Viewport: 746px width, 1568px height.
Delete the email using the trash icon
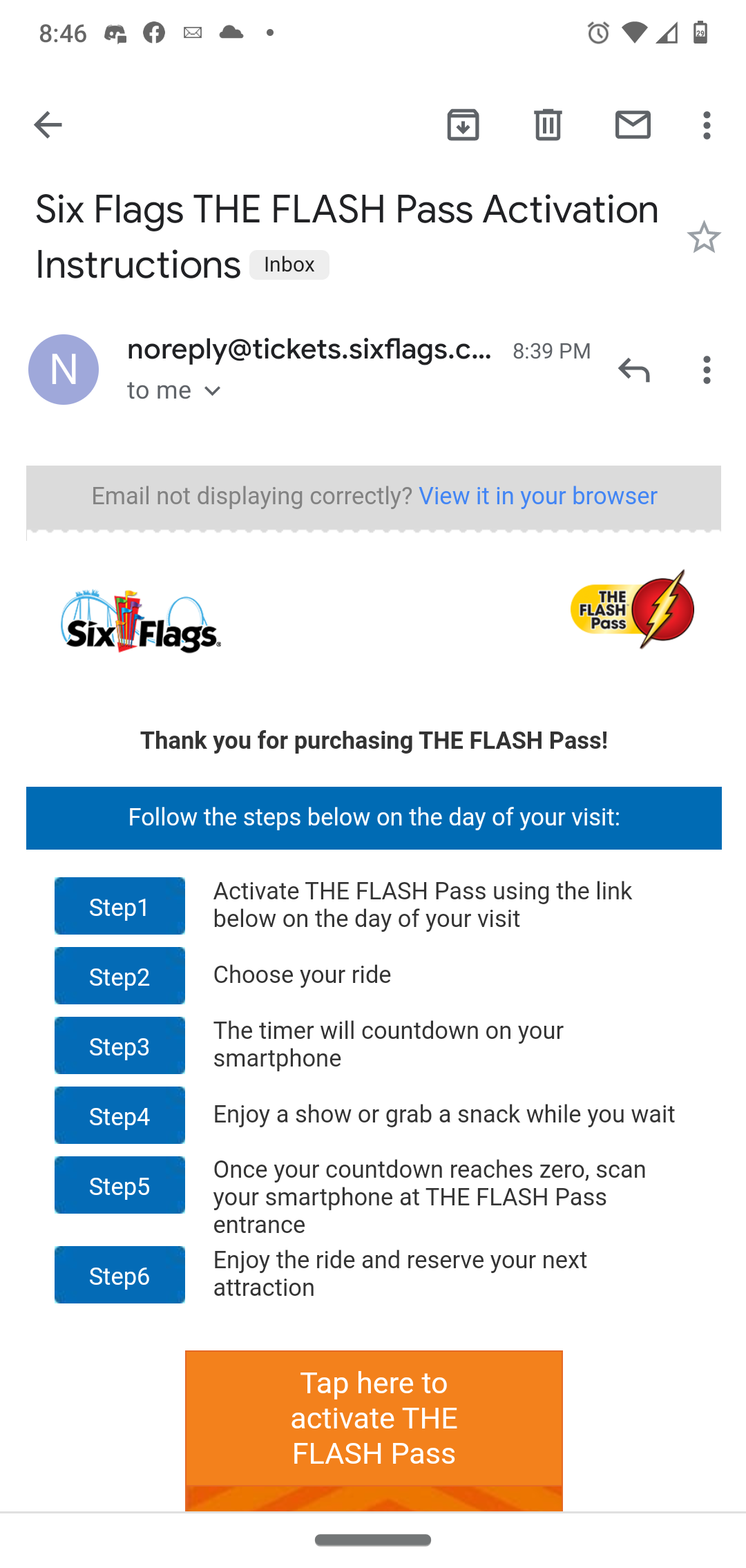point(548,125)
